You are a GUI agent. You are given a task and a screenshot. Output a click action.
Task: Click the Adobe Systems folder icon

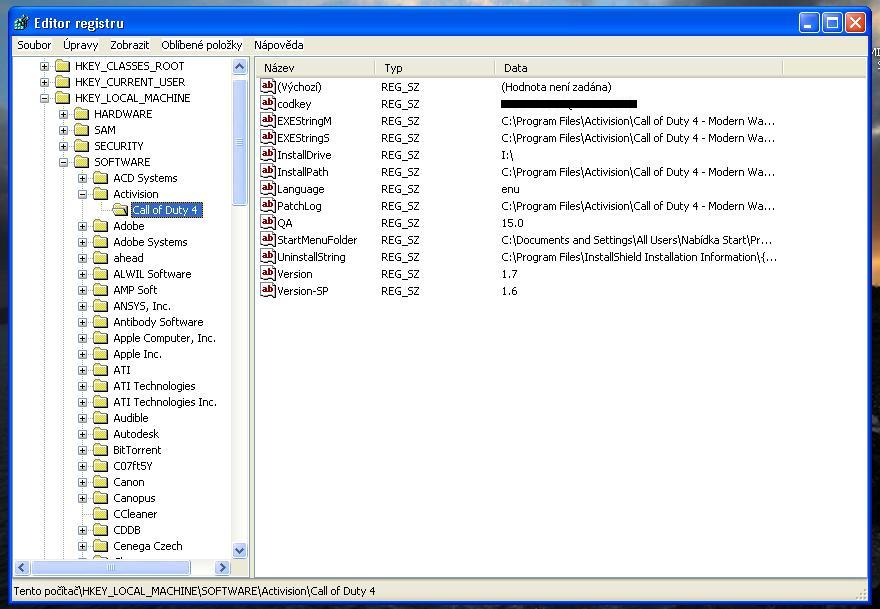[x=100, y=242]
